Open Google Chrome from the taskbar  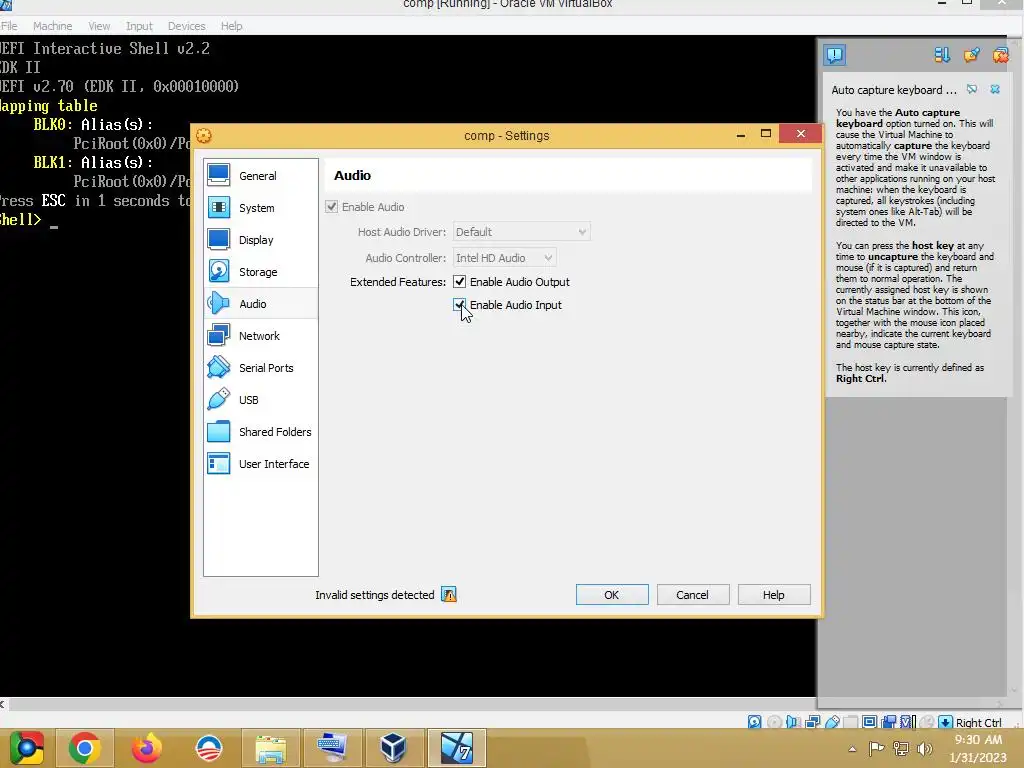pyautogui.click(x=84, y=748)
